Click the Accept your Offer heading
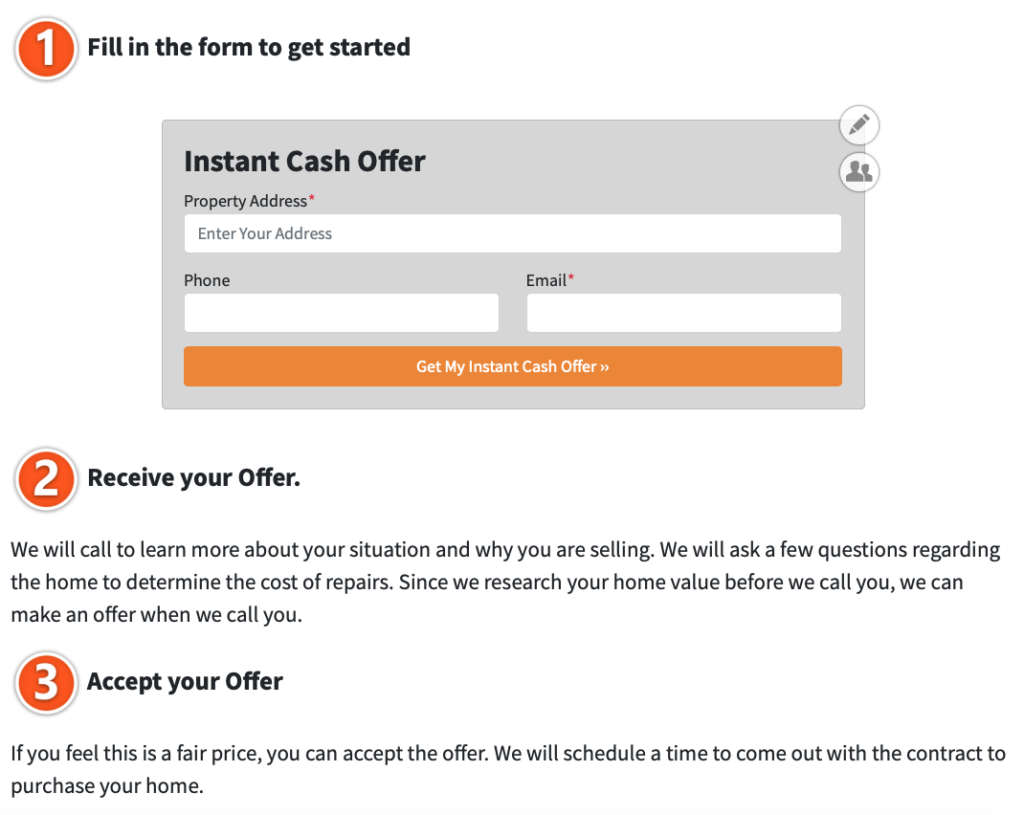This screenshot has height=815, width=1024. (x=185, y=682)
